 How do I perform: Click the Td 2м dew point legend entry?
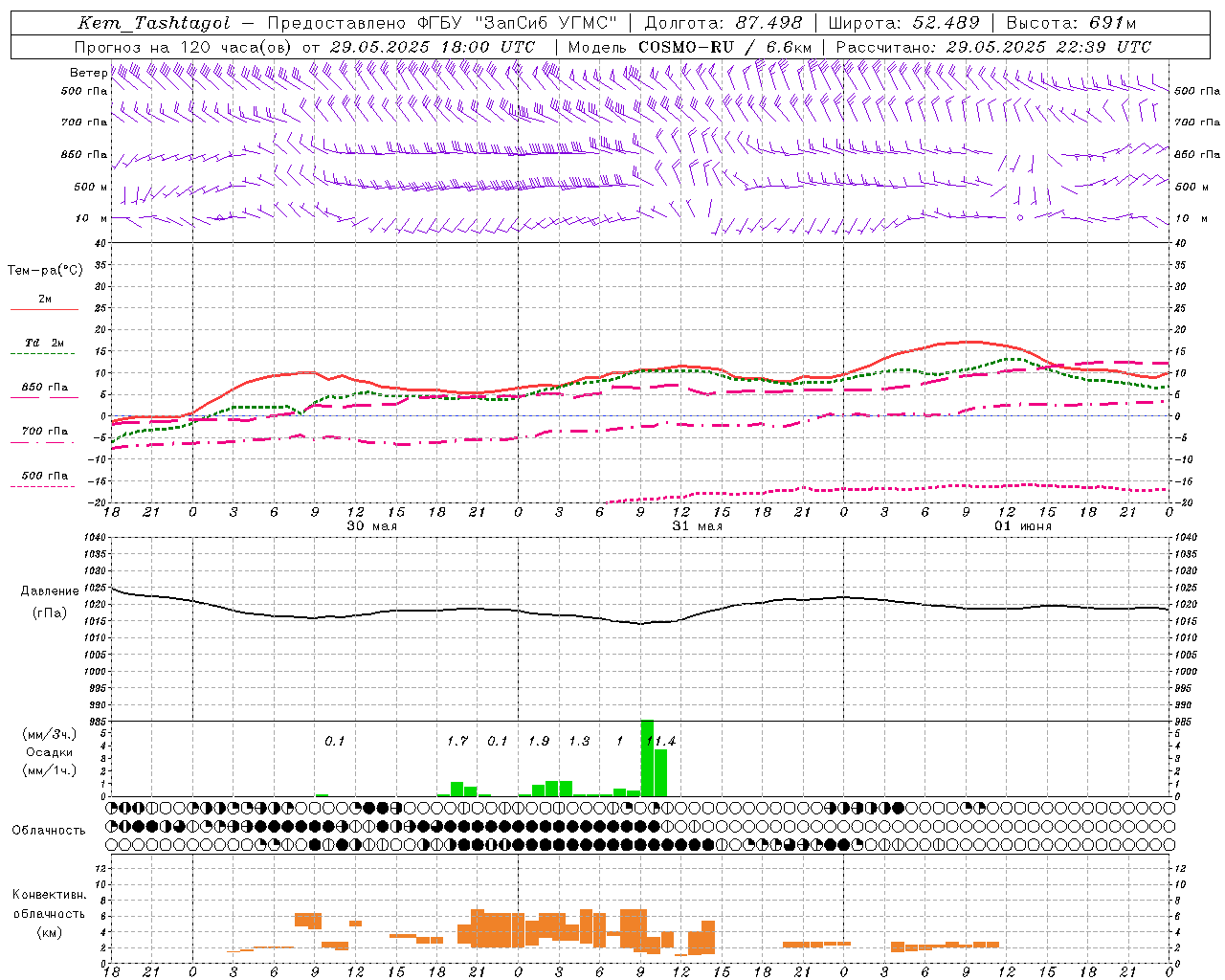pos(45,343)
